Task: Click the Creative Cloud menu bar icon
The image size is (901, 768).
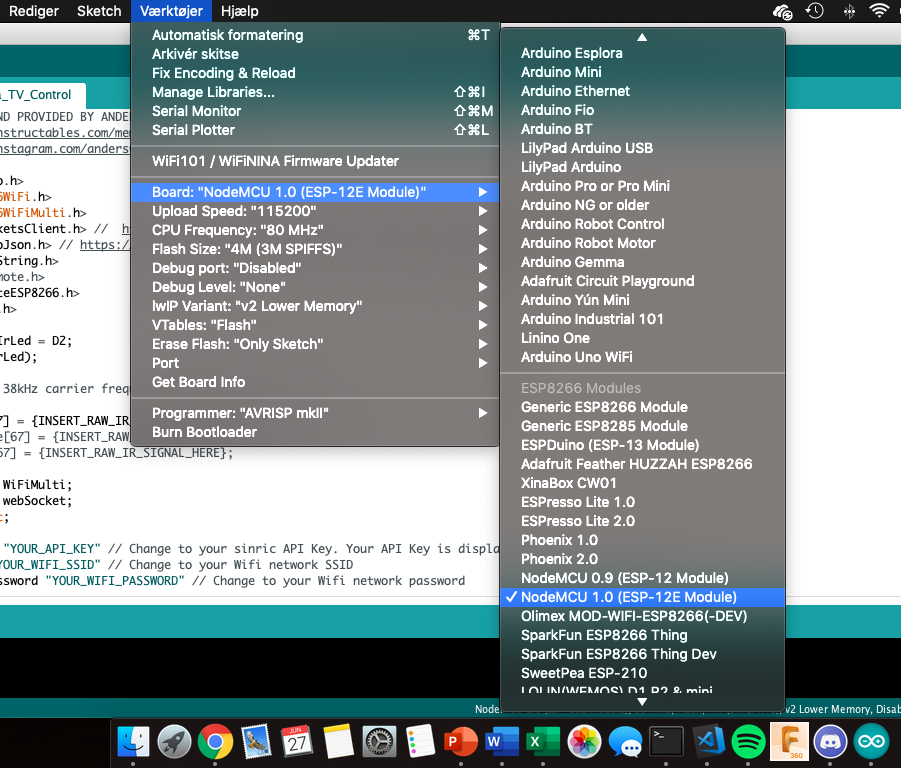Action: pos(783,11)
